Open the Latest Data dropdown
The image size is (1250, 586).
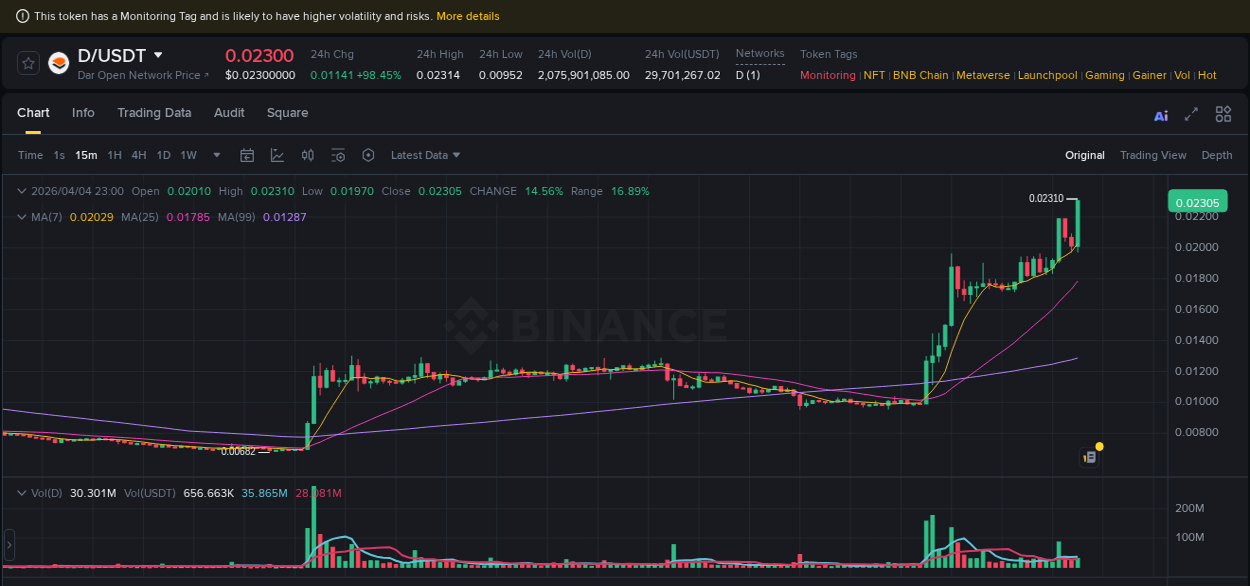pos(424,155)
